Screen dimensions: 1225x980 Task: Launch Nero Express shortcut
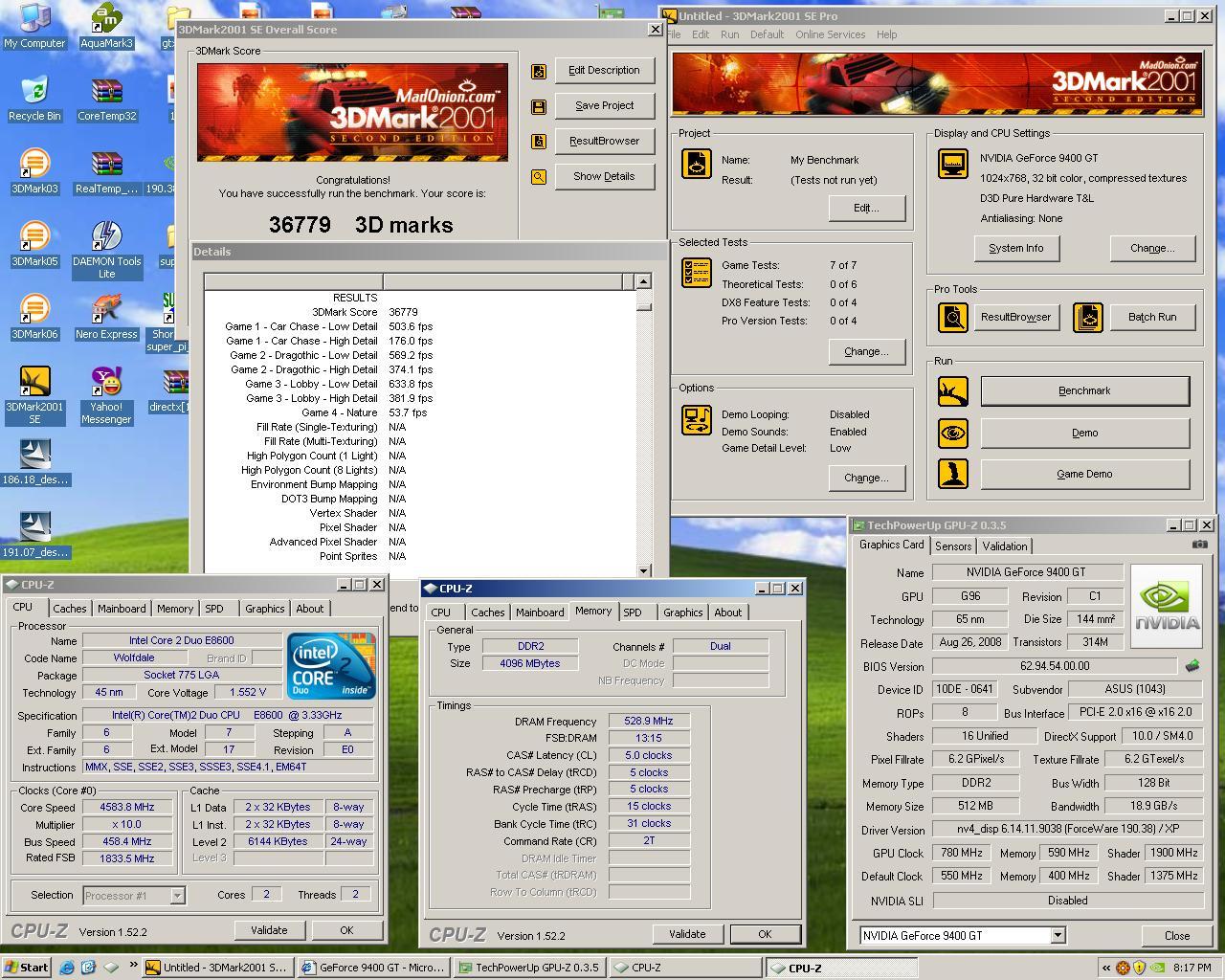tap(106, 317)
